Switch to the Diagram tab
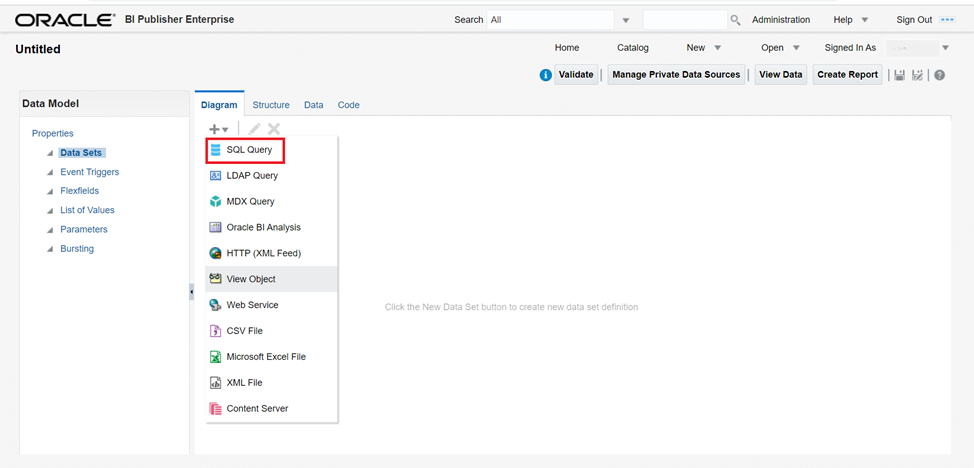974x468 pixels. pos(219,105)
